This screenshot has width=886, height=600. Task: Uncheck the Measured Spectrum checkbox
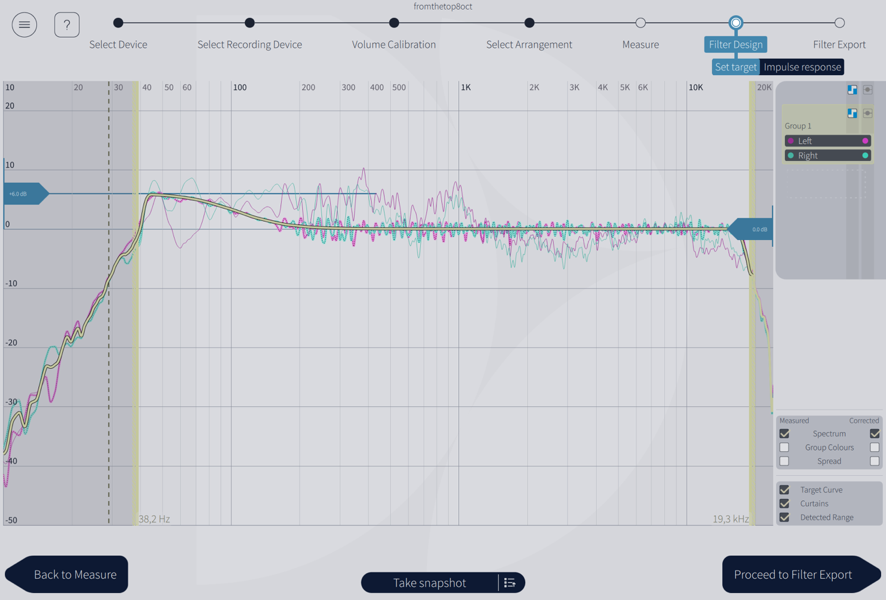coord(784,434)
